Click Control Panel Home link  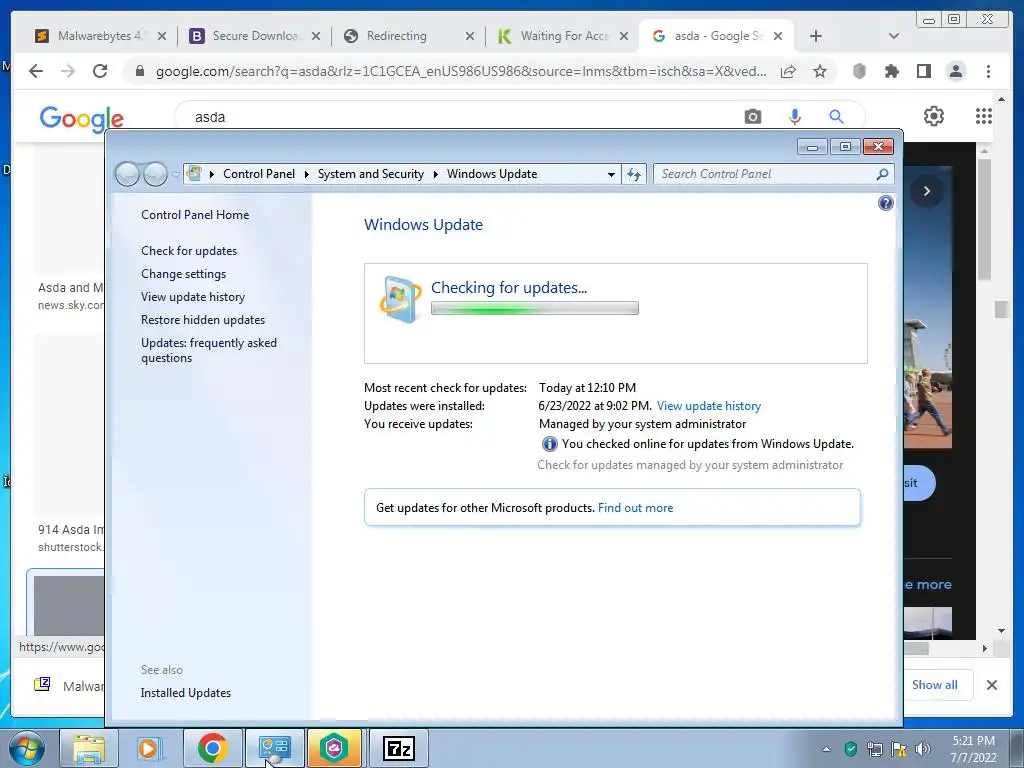(195, 215)
